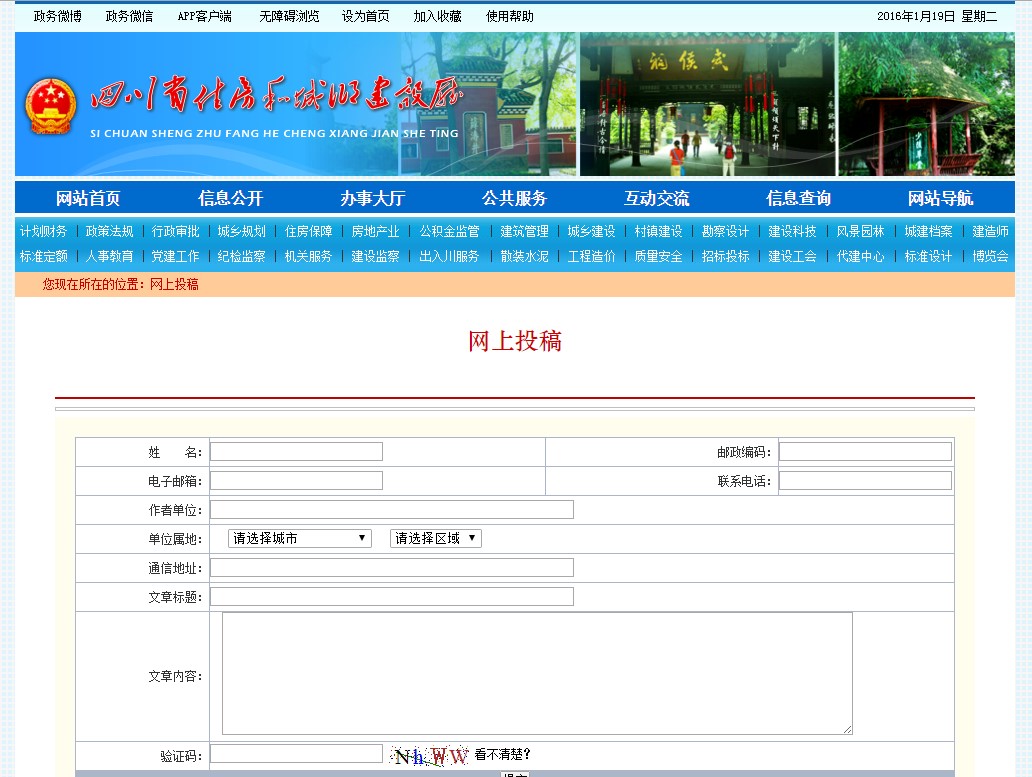
Task: Open 政策法规 sub-navigation link
Action: coord(109,231)
